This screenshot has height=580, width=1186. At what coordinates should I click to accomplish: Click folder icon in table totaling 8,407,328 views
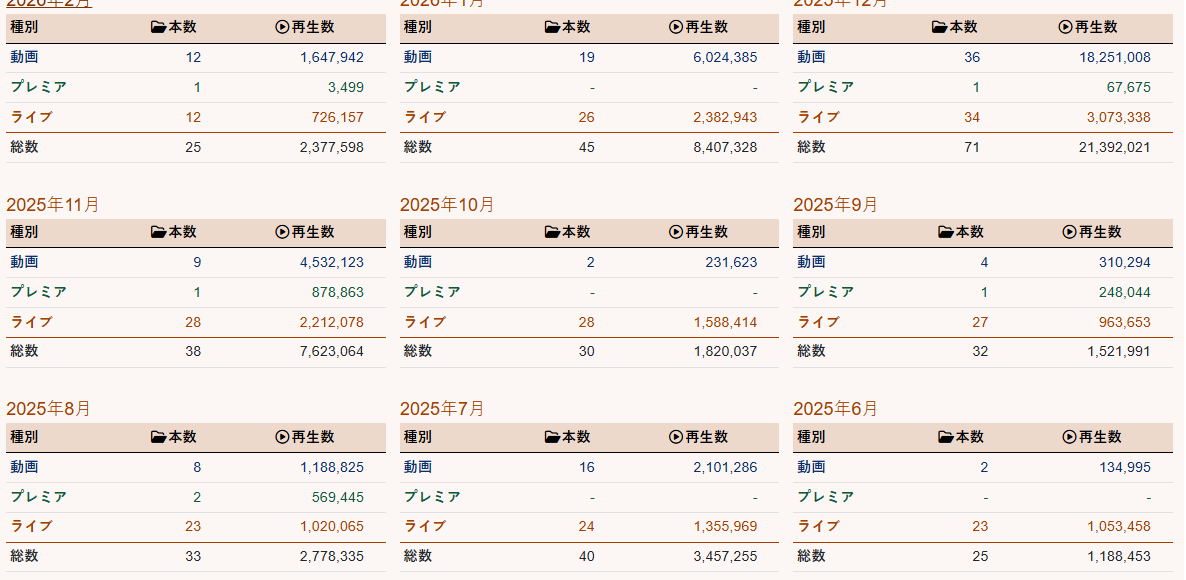pyautogui.click(x=552, y=27)
